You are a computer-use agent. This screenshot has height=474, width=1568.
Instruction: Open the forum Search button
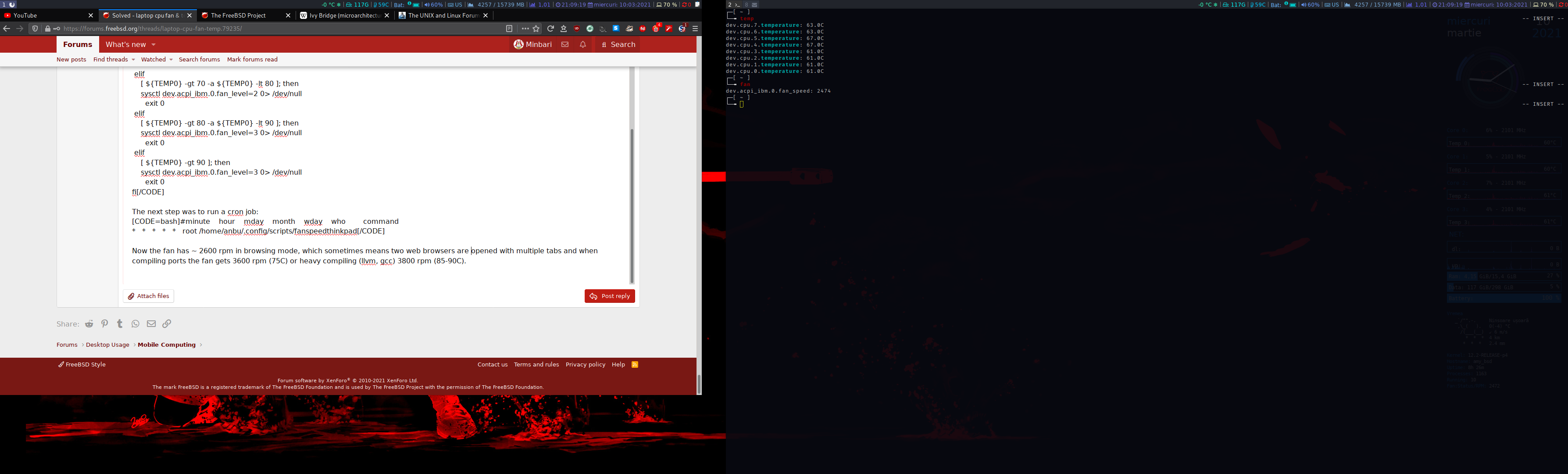click(x=618, y=44)
